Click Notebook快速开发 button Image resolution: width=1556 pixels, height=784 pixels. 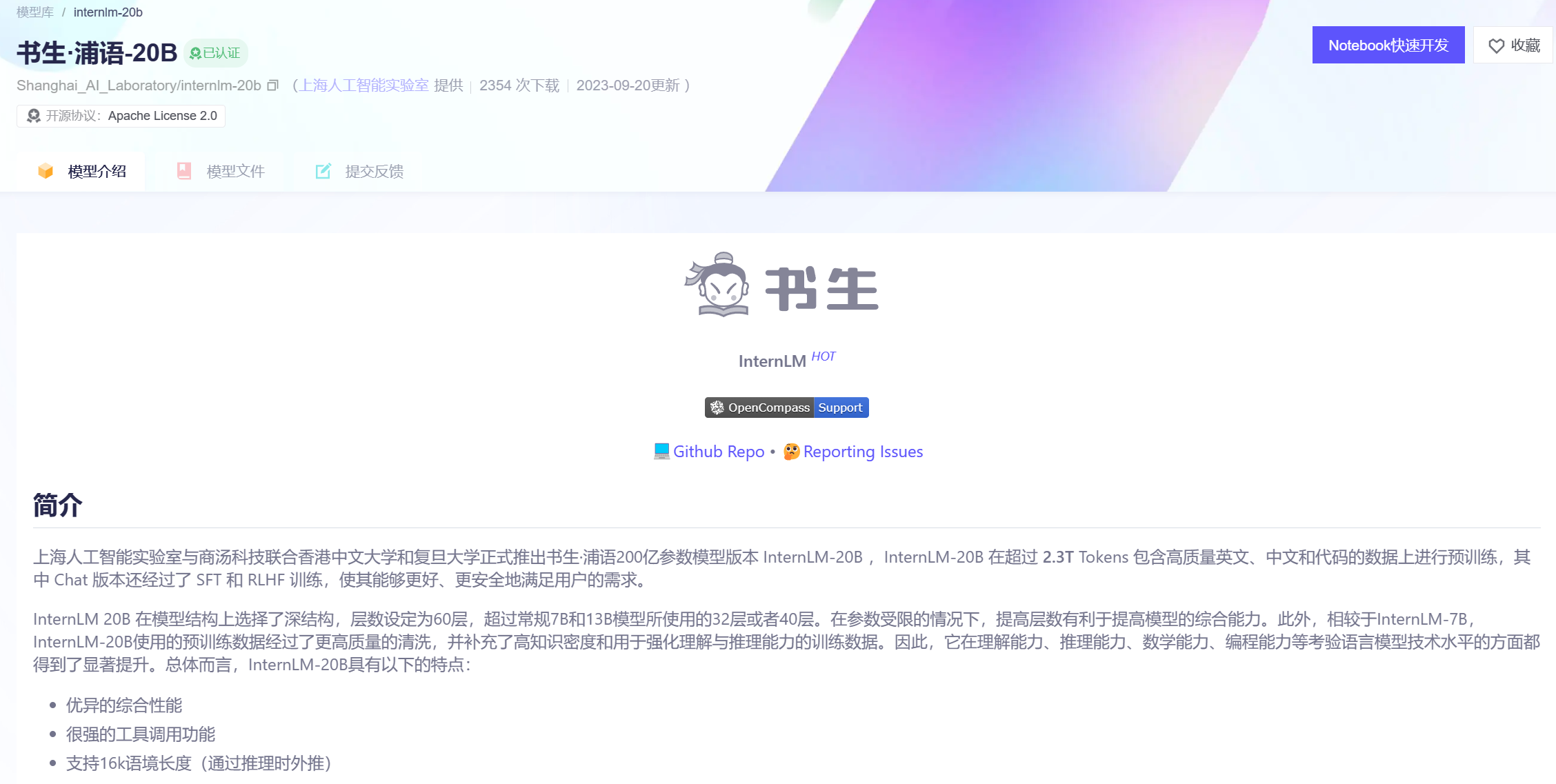pos(1388,46)
